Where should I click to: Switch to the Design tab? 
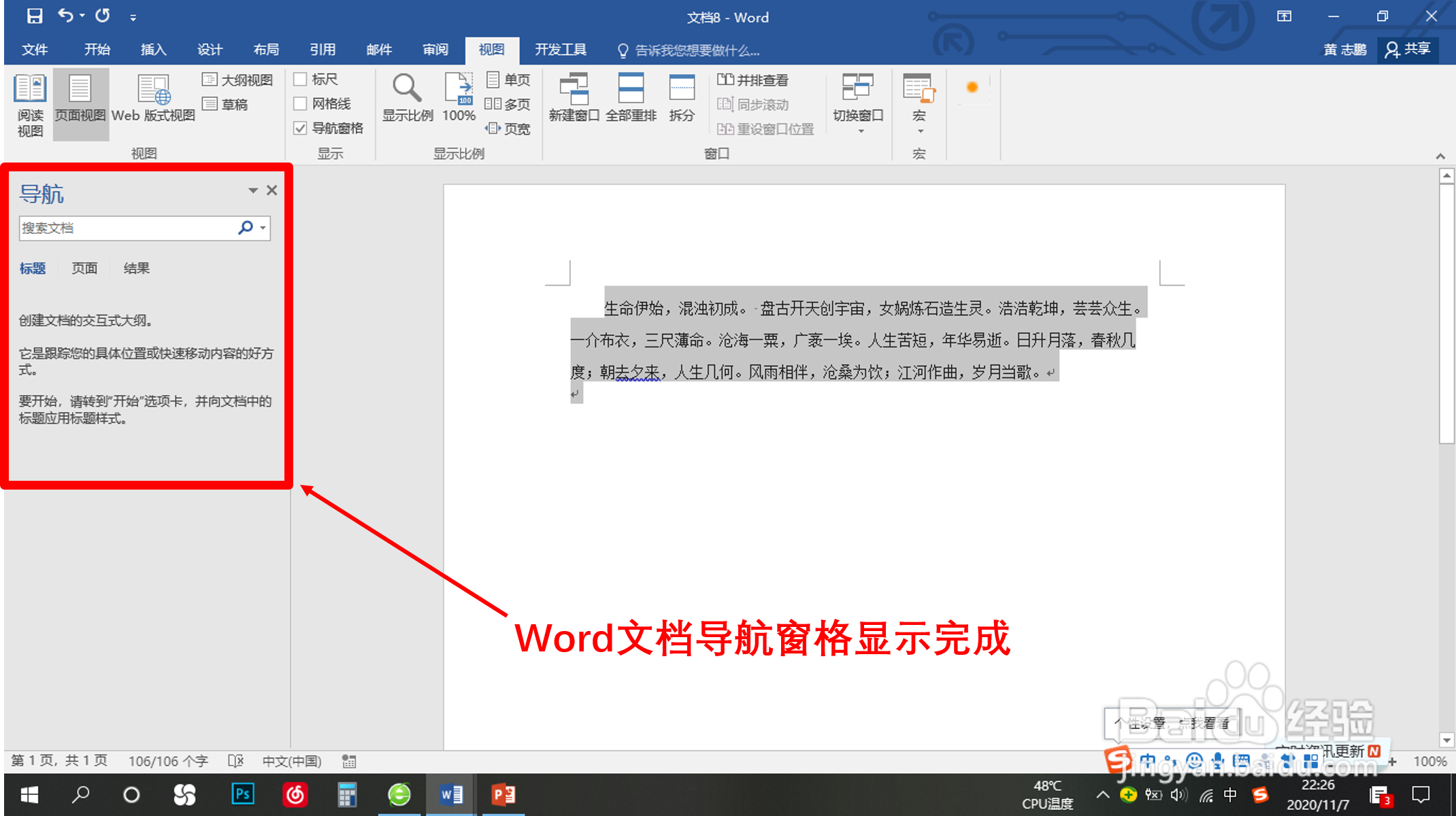[210, 50]
